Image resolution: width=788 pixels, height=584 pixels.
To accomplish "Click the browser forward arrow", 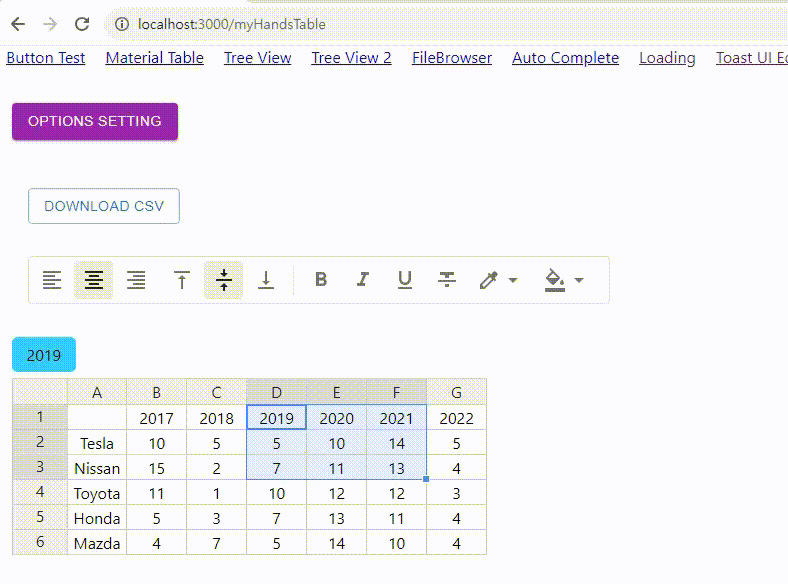I will coord(50,24).
